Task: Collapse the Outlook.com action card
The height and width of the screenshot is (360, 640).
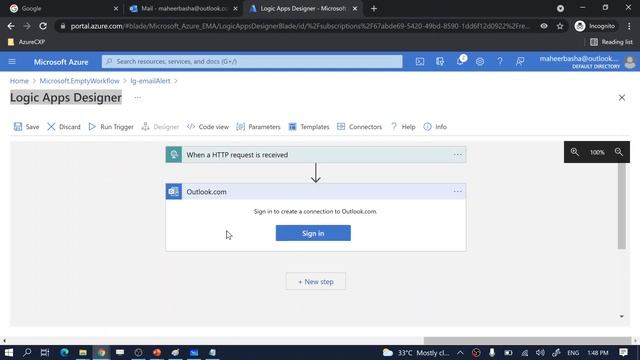Action: click(x=316, y=191)
